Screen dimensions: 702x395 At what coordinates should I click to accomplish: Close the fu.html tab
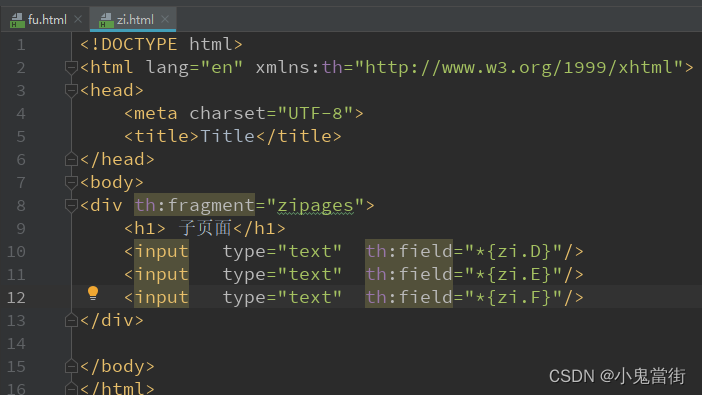78,19
